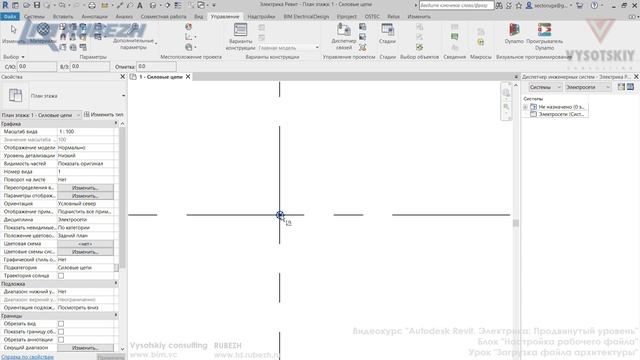Collapse the Границы properties section
This screenshot has width=640, height=360.
(116, 316)
